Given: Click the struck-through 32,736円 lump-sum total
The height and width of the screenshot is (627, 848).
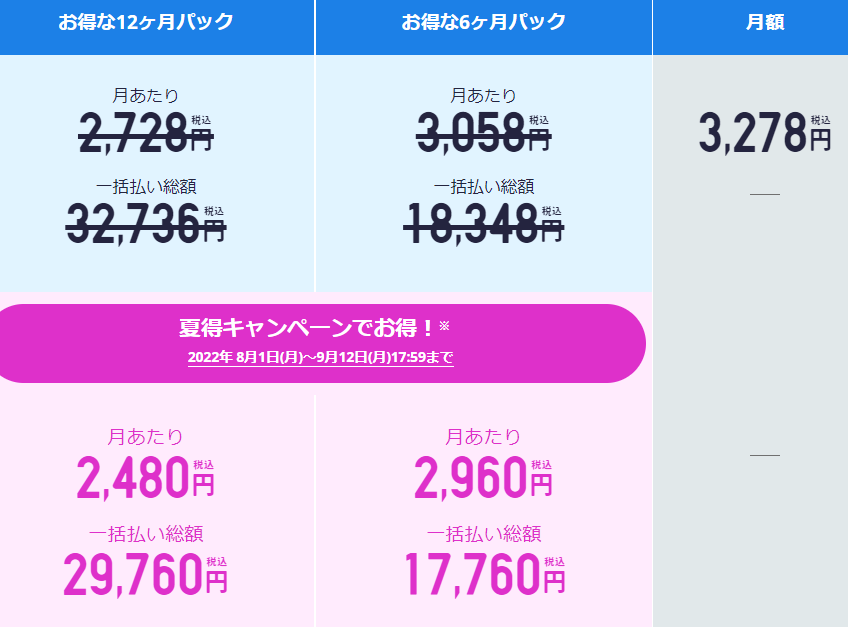Looking at the screenshot, I should point(146,223).
